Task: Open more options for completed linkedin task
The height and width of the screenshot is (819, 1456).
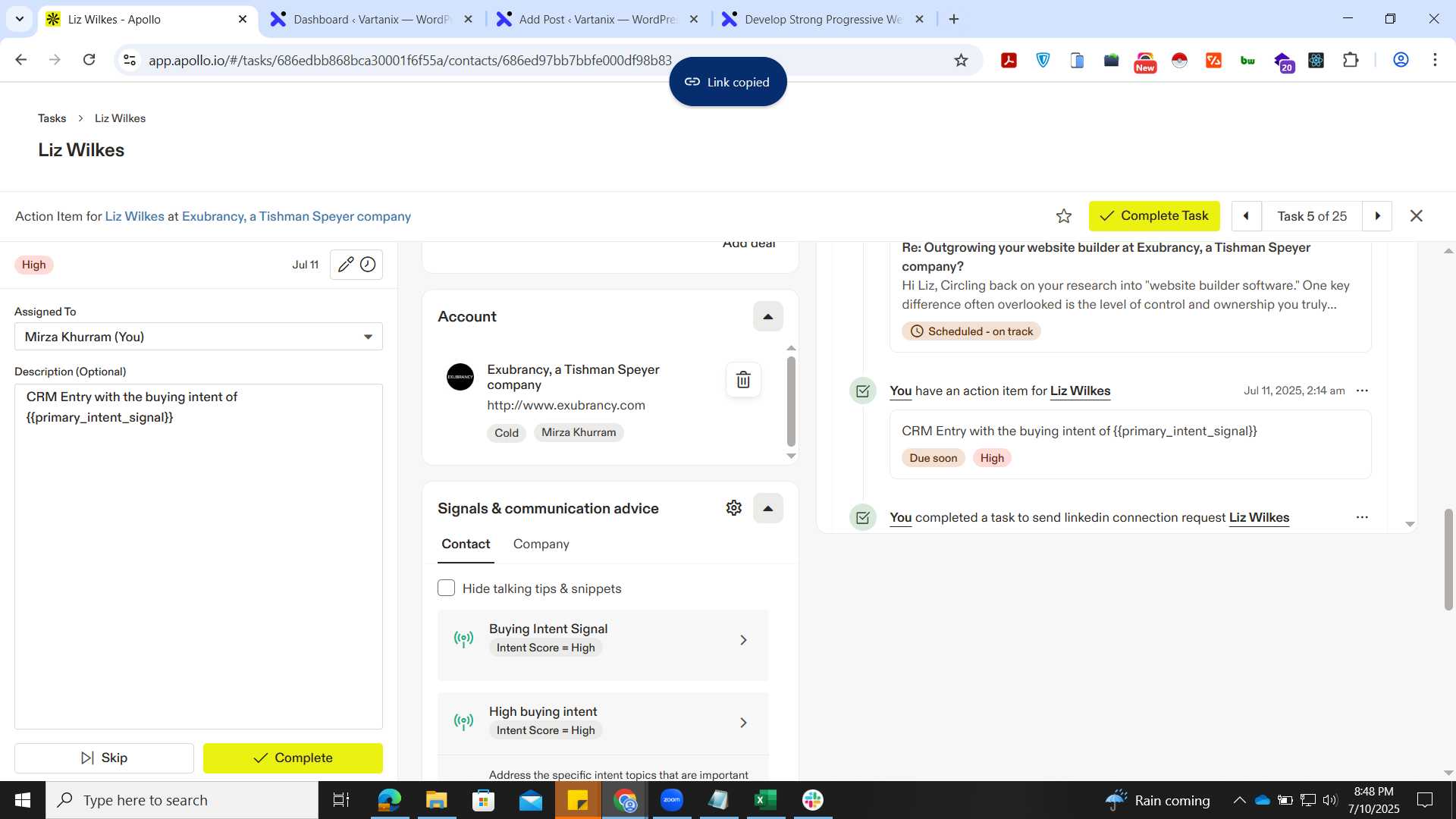Action: click(1362, 517)
